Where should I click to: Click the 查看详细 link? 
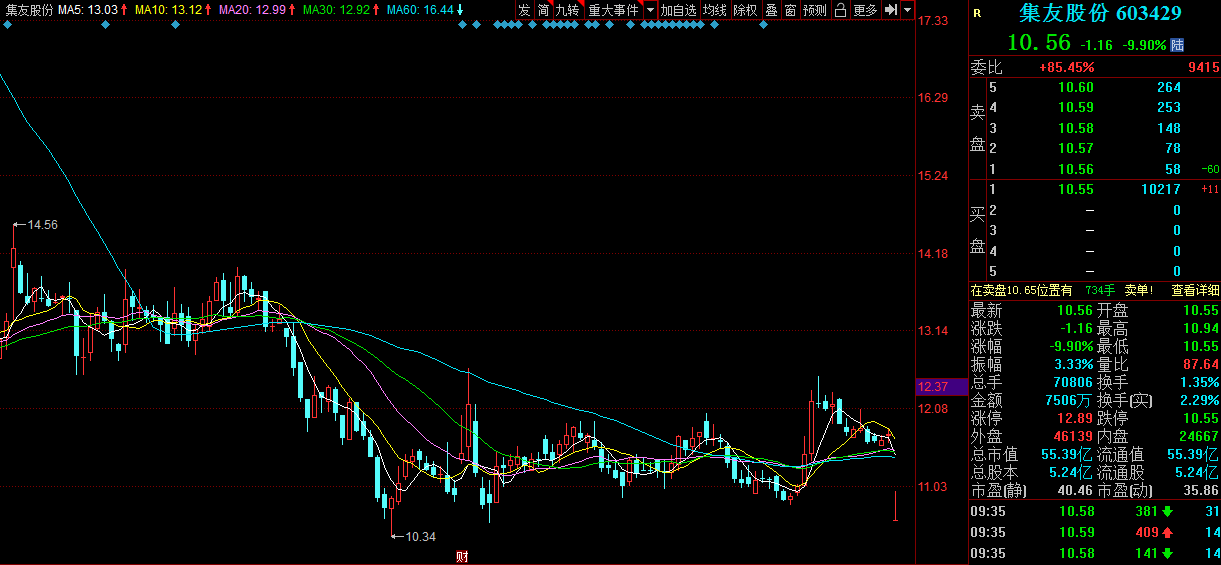(x=1195, y=290)
